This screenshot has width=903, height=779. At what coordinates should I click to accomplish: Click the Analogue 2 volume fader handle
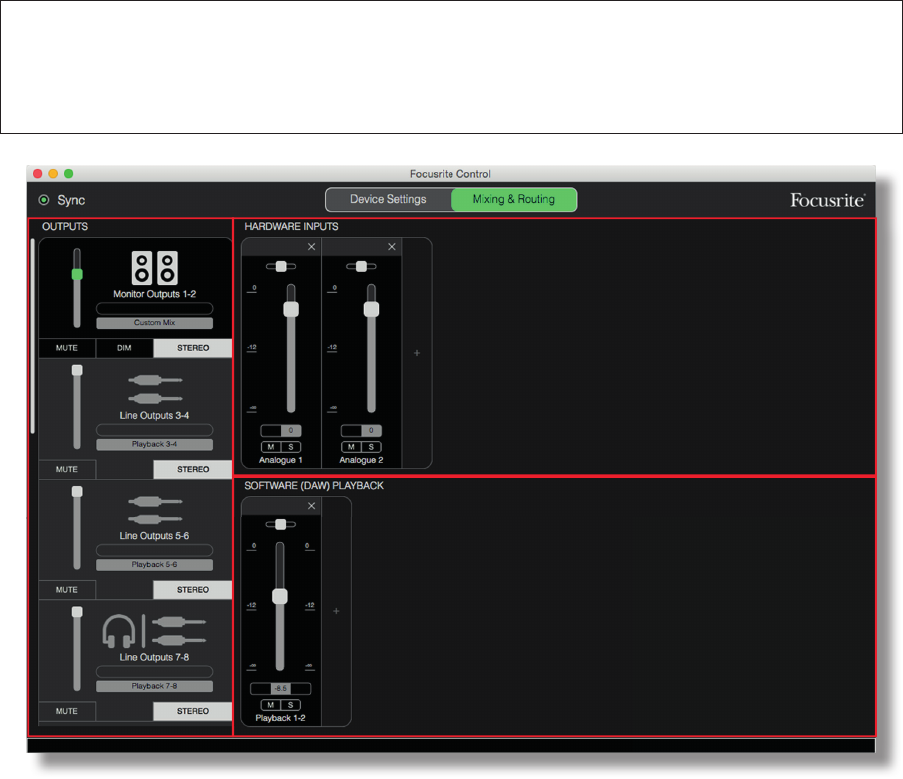tap(371, 309)
